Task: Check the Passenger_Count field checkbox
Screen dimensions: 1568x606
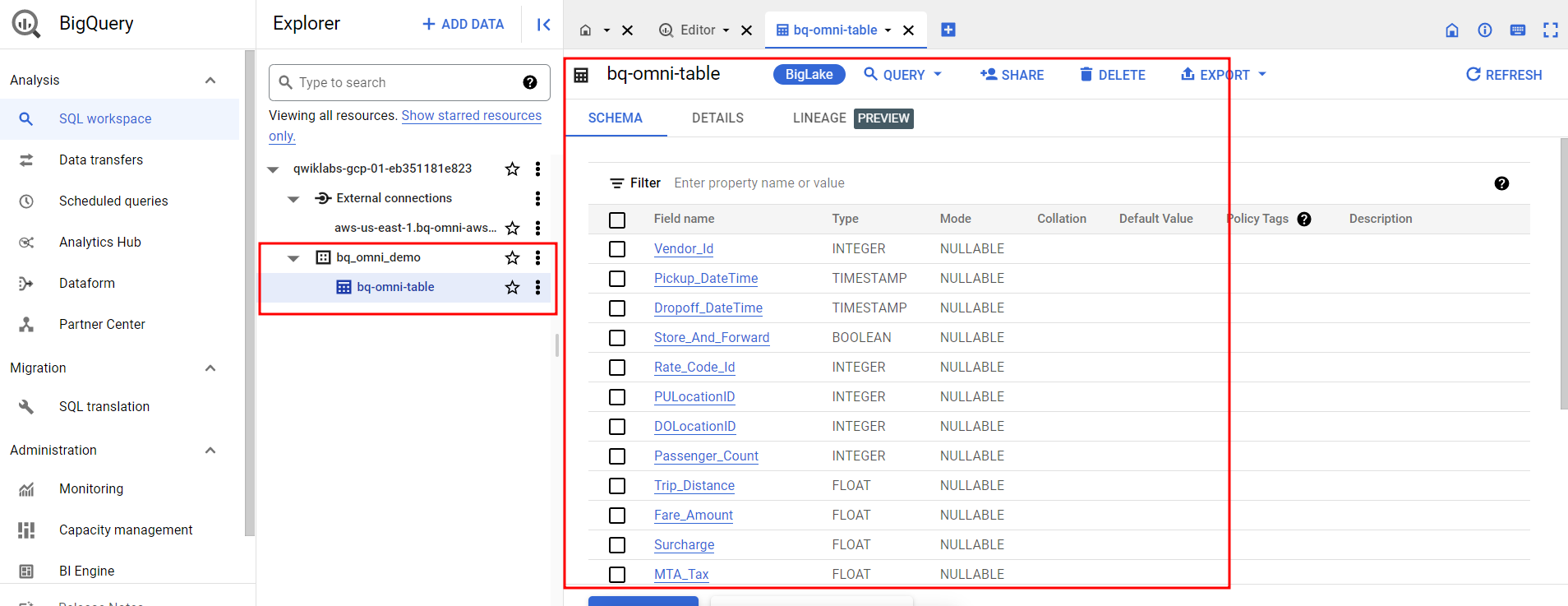Action: point(617,456)
